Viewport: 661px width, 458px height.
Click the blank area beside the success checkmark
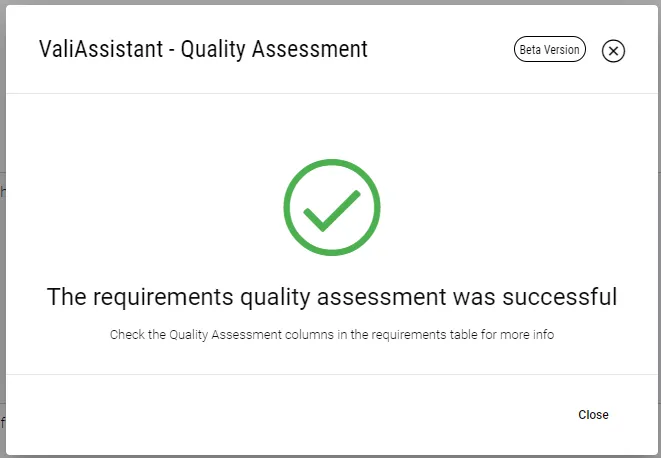click(x=150, y=208)
